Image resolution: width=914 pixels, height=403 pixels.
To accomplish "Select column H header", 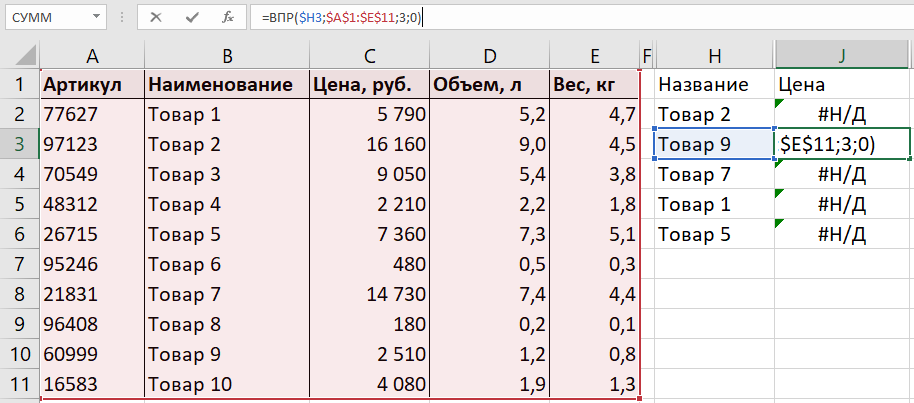I will (x=713, y=54).
